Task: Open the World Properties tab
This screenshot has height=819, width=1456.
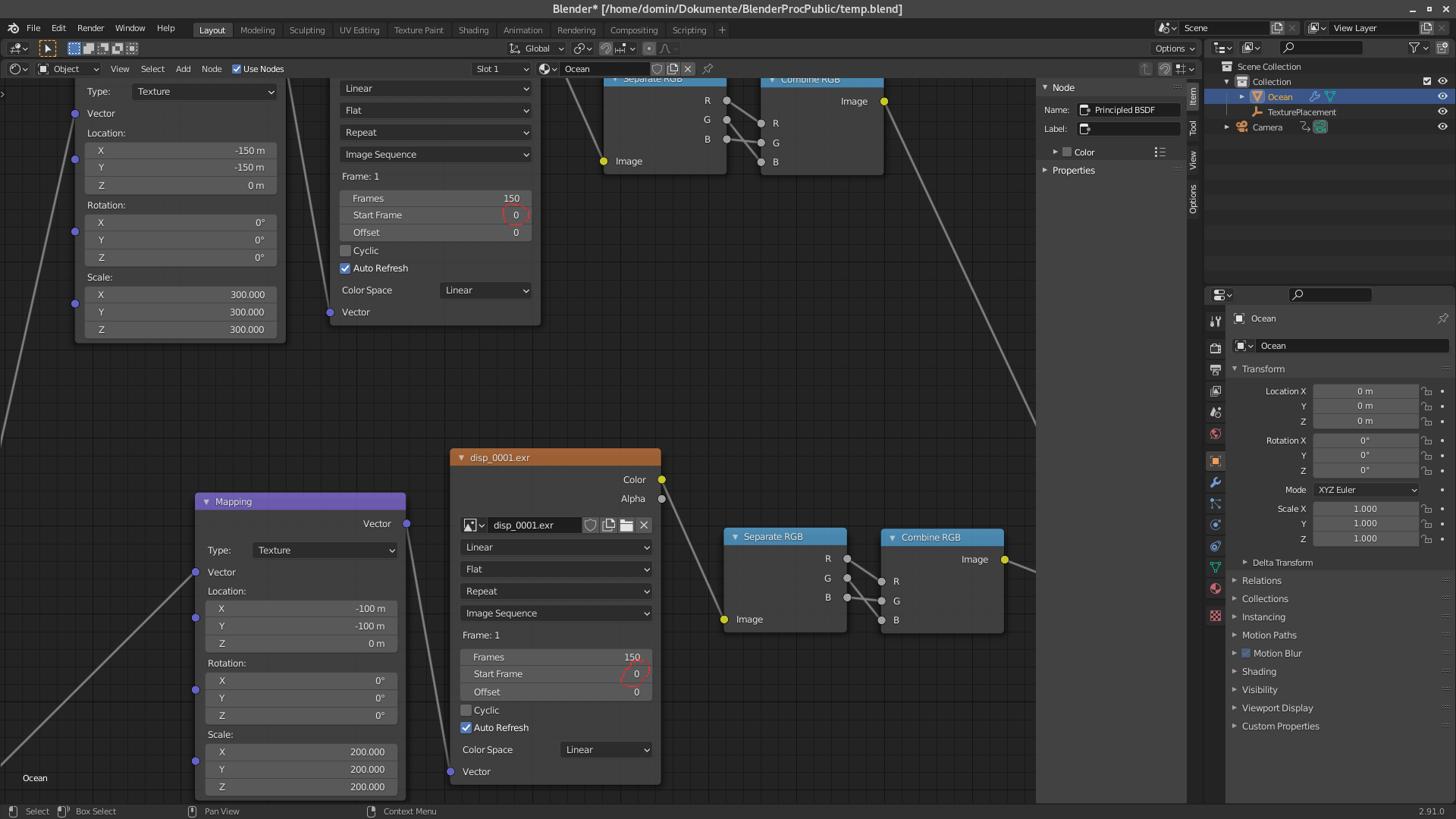Action: tap(1215, 435)
